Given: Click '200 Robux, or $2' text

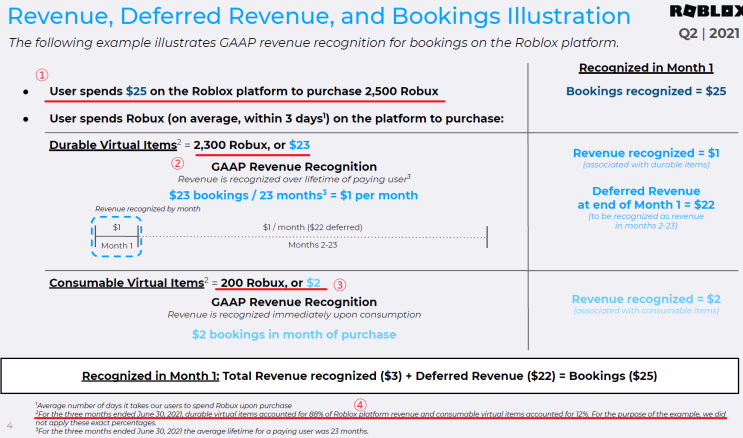Looking at the screenshot, I should pos(271,283).
